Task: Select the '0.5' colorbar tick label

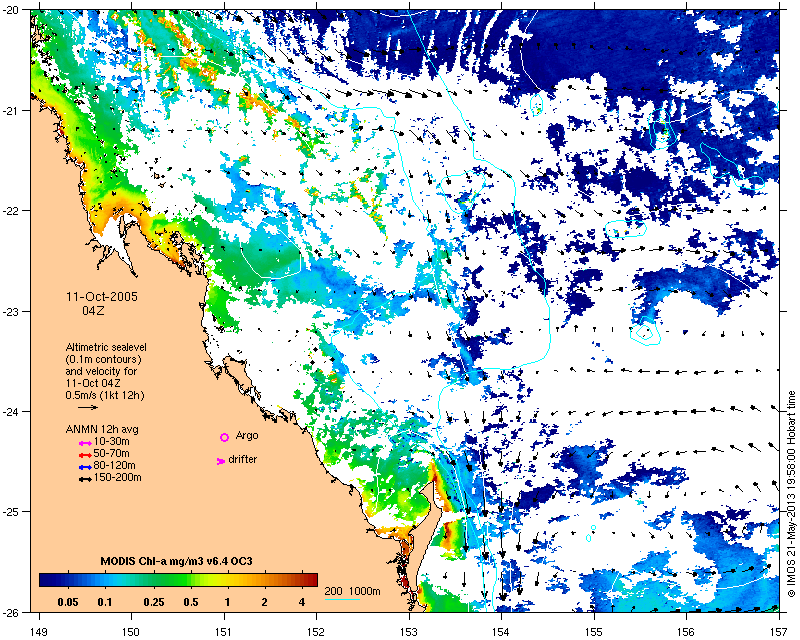Action: [x=191, y=602]
